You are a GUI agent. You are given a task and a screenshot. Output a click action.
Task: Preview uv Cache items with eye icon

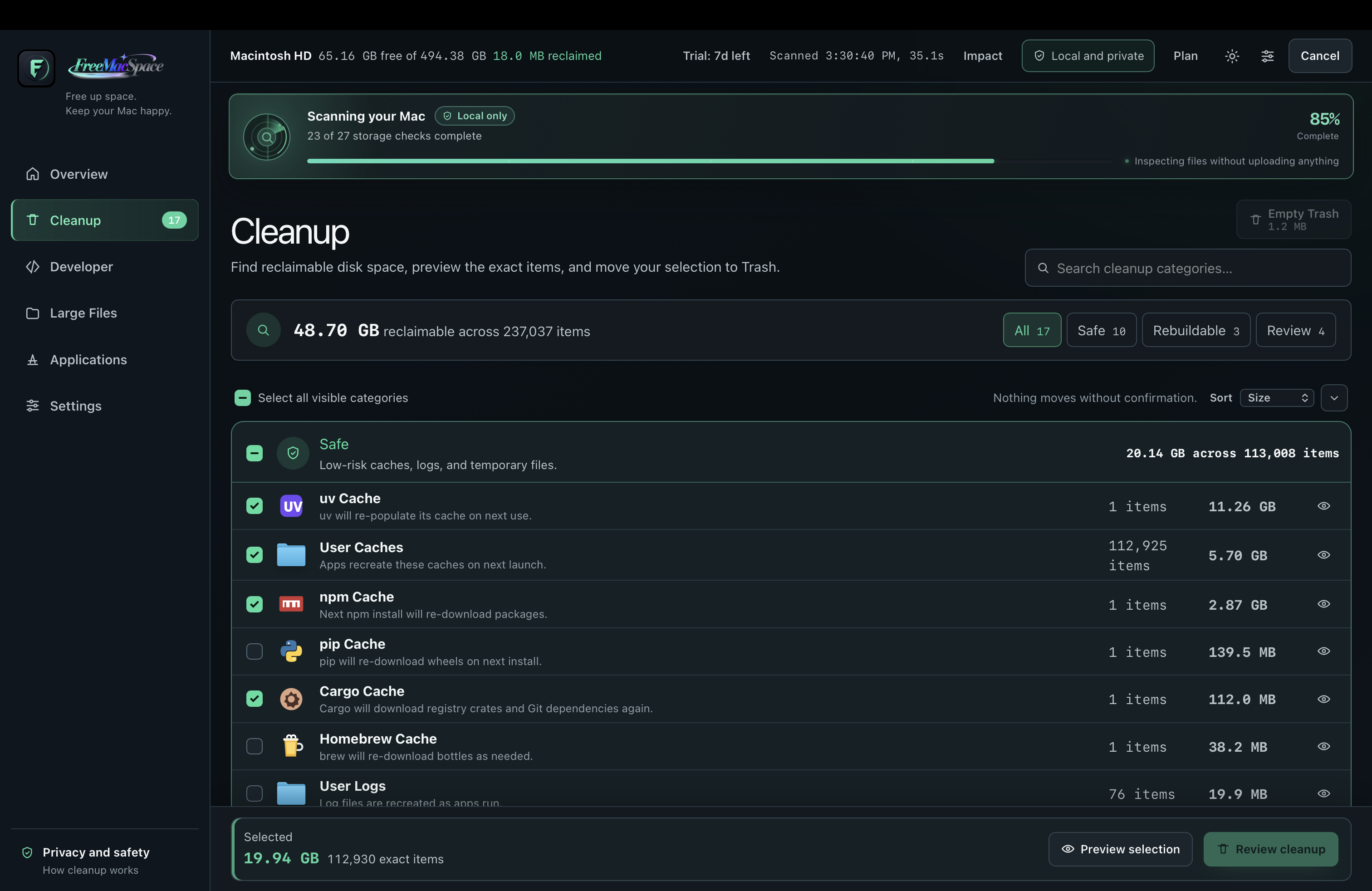click(1323, 506)
